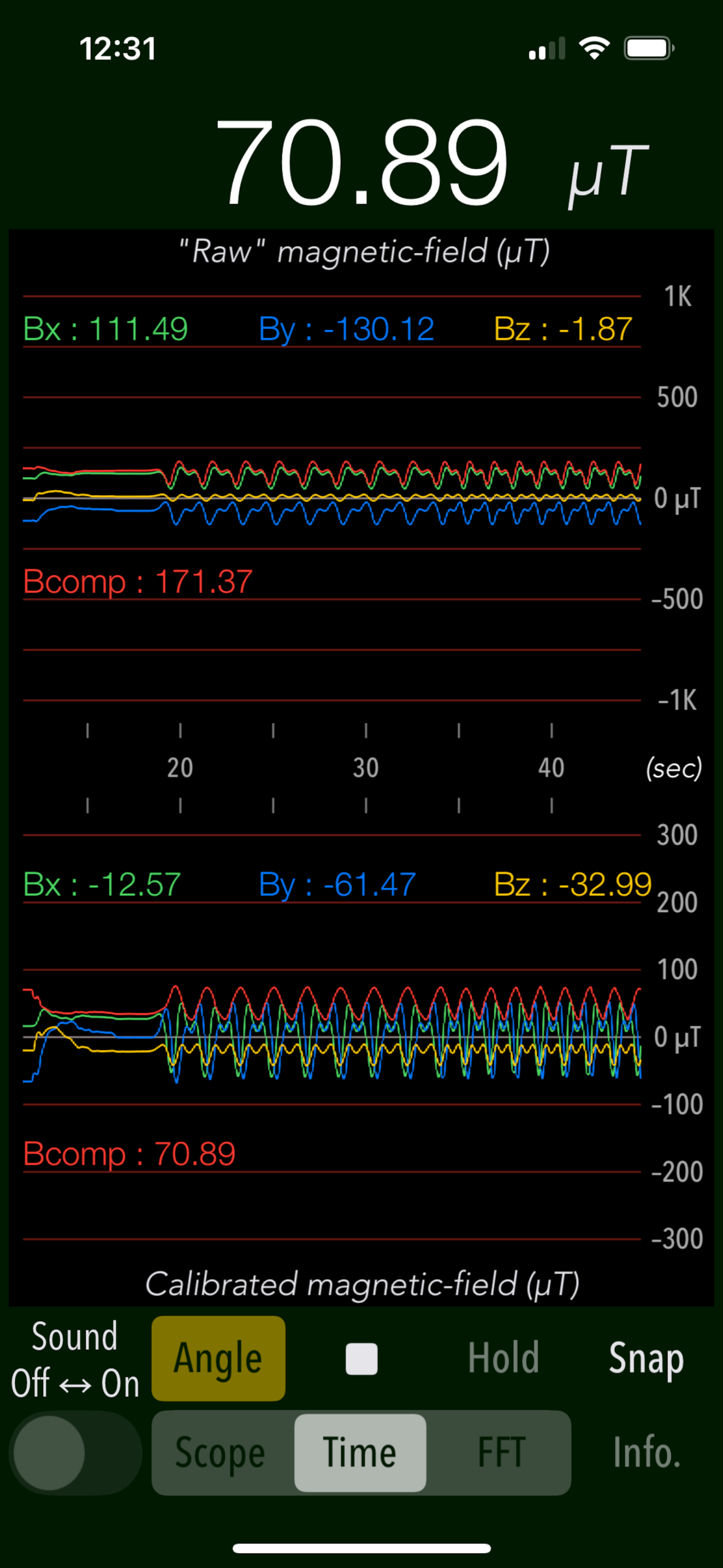Tap the calibrated By : -61.47 value

coord(337,884)
